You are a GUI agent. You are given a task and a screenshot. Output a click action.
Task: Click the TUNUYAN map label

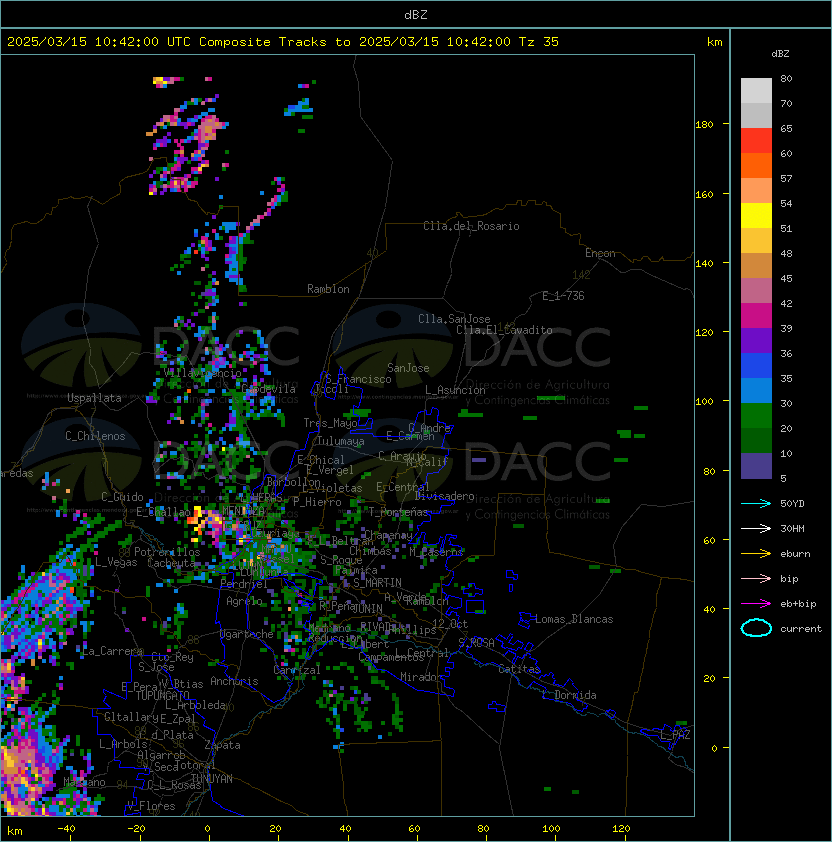pyautogui.click(x=212, y=779)
